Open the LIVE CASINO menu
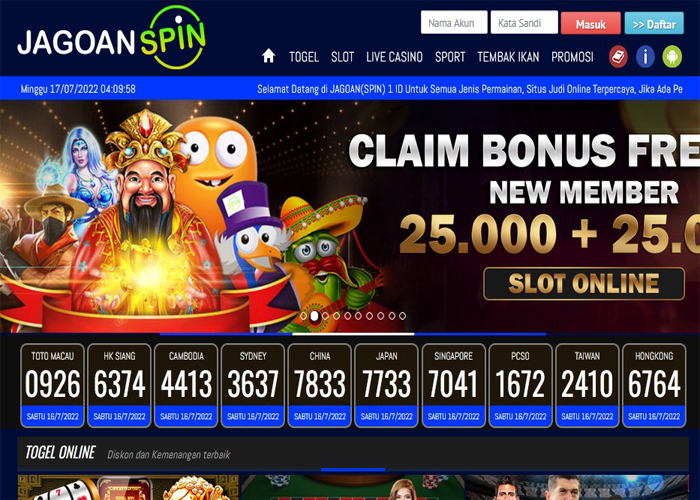The image size is (700, 500). click(394, 57)
